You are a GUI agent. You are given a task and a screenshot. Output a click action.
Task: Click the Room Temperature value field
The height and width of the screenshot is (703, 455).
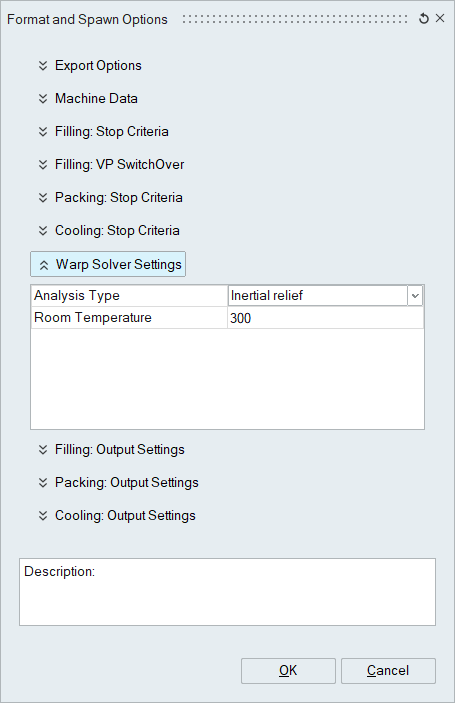tap(325, 318)
